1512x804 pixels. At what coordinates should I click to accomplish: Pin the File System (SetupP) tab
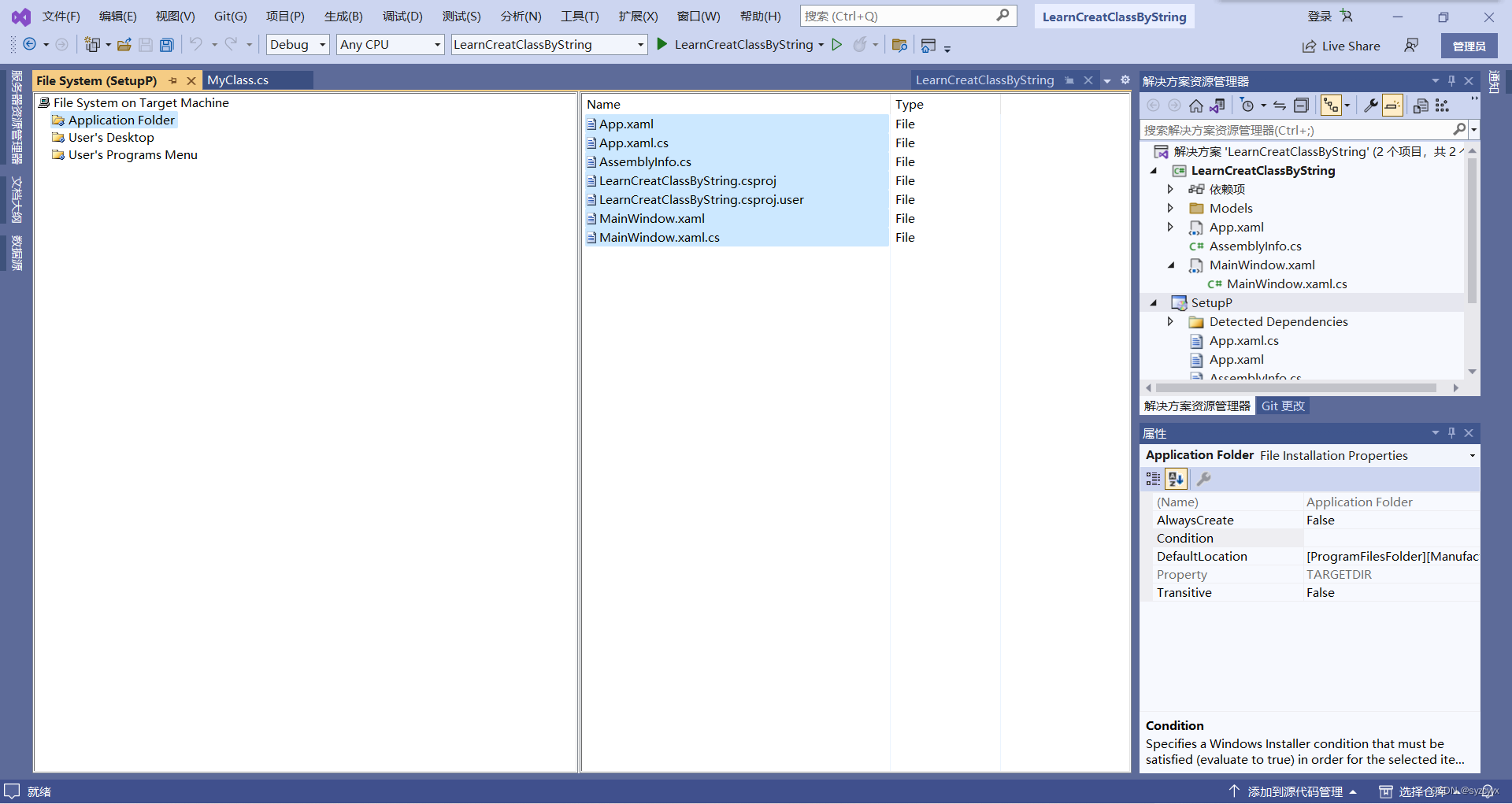(172, 80)
